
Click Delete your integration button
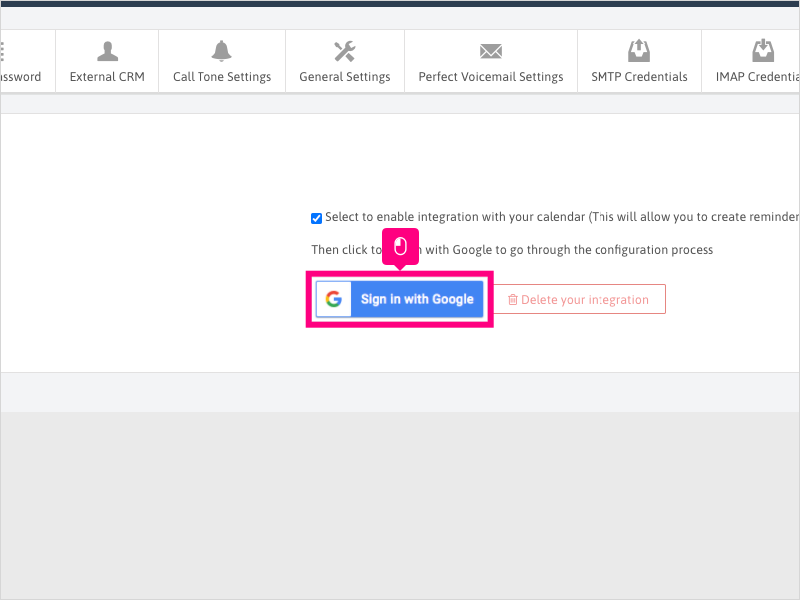point(580,299)
